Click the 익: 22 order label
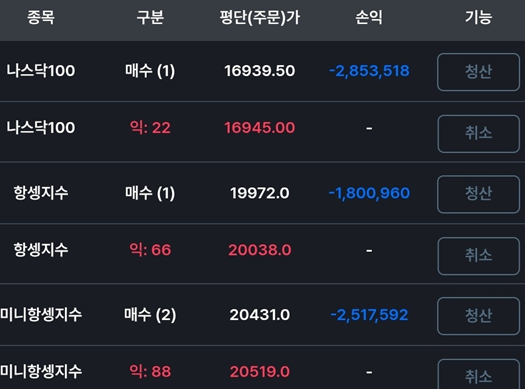The image size is (525, 389). click(x=150, y=128)
